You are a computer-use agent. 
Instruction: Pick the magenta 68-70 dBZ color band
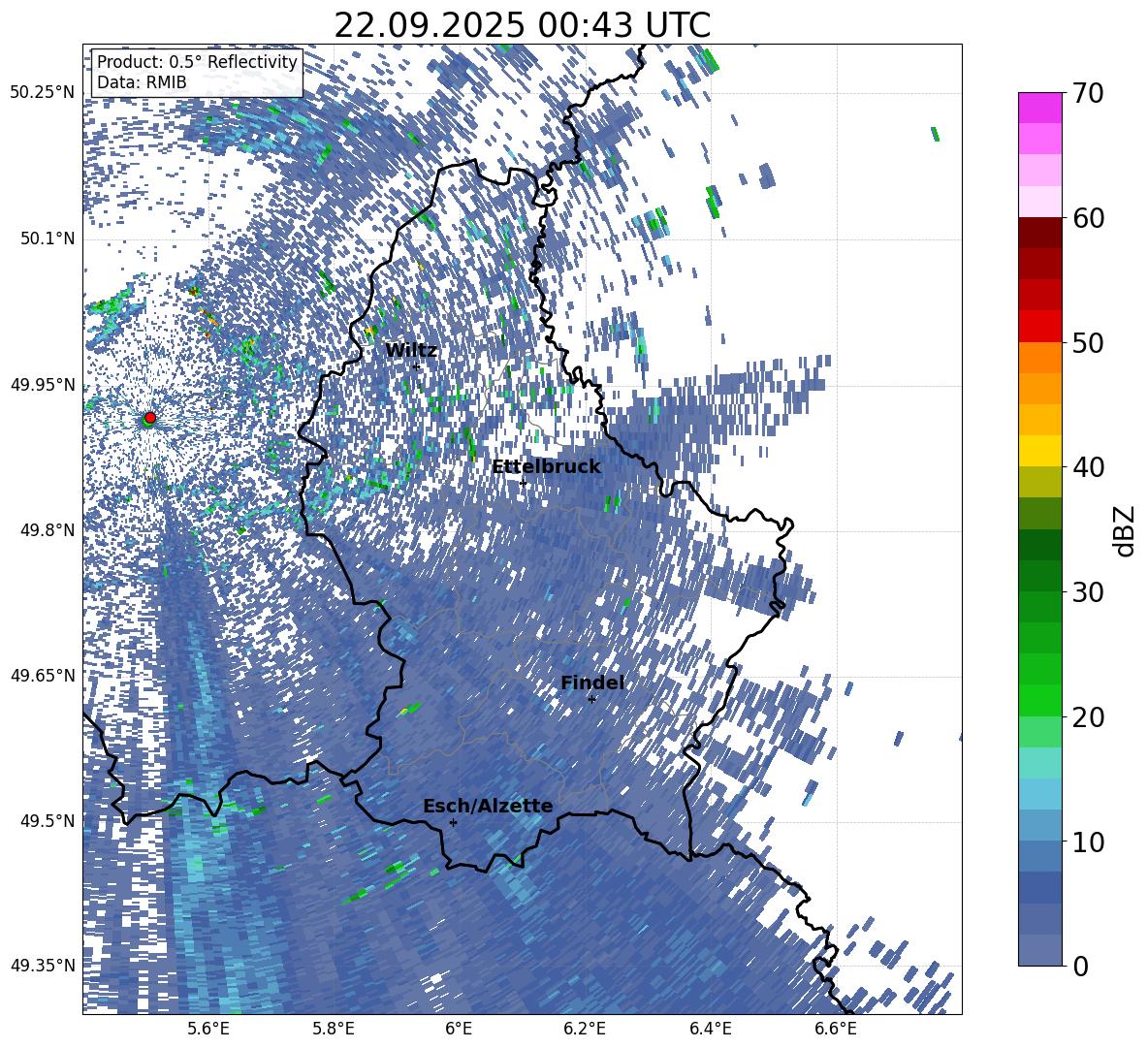1039,108
